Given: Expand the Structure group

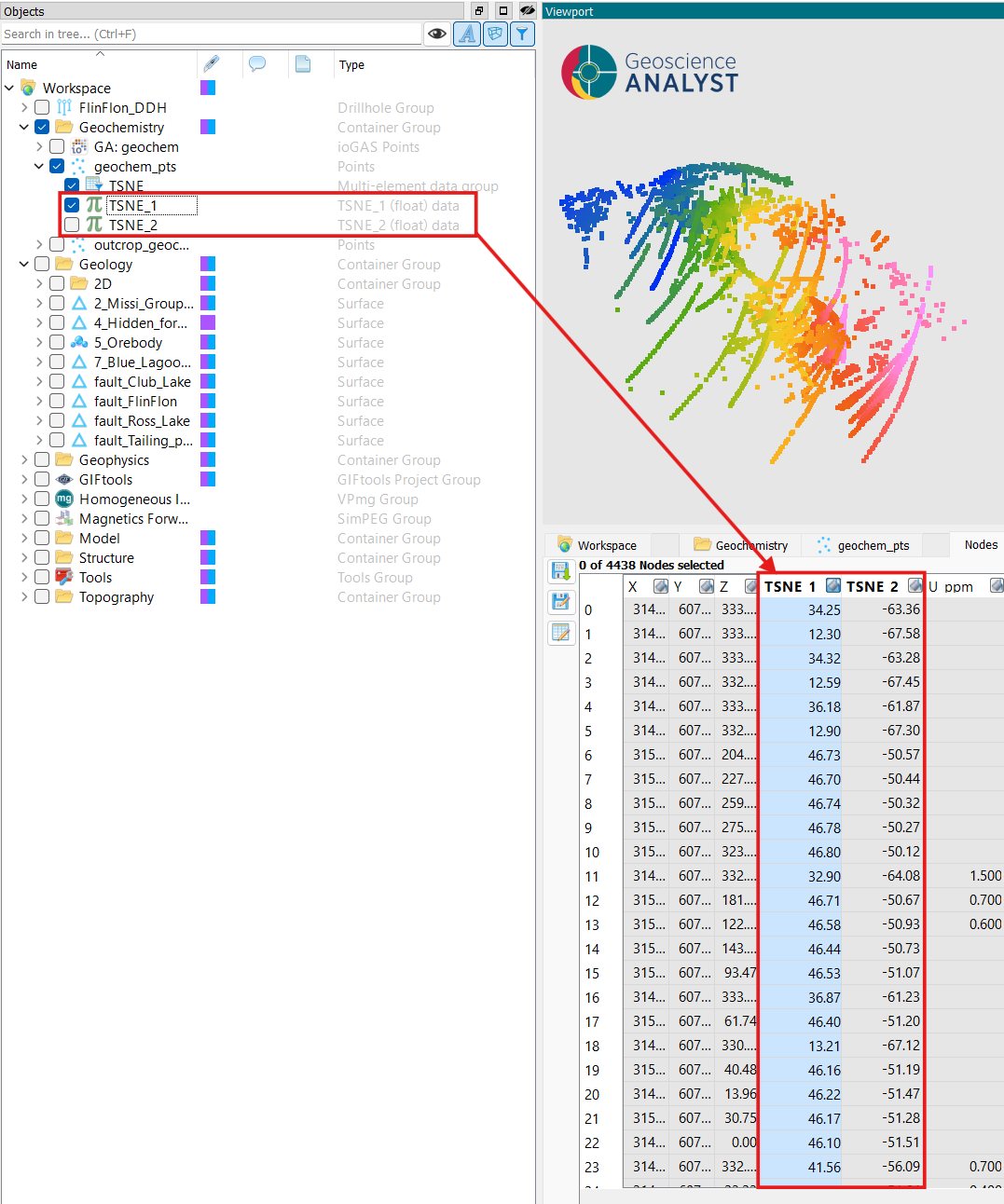Looking at the screenshot, I should point(24,557).
